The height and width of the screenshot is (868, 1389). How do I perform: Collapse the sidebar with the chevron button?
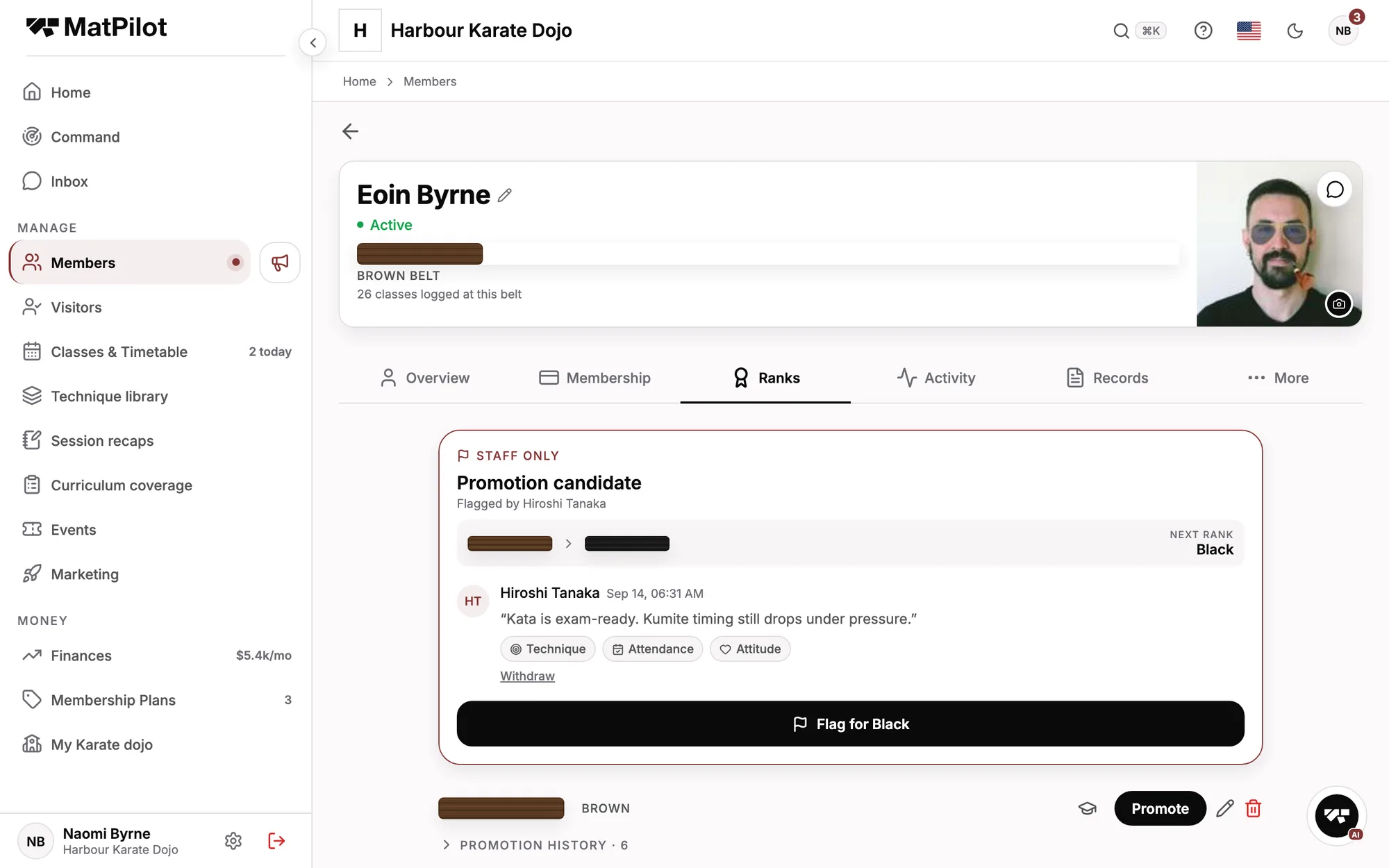click(313, 43)
